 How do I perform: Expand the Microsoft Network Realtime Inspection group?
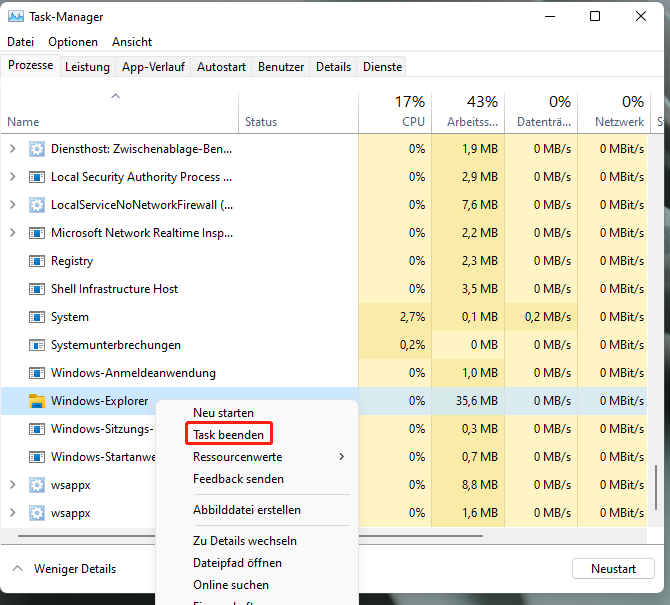pyautogui.click(x=12, y=233)
